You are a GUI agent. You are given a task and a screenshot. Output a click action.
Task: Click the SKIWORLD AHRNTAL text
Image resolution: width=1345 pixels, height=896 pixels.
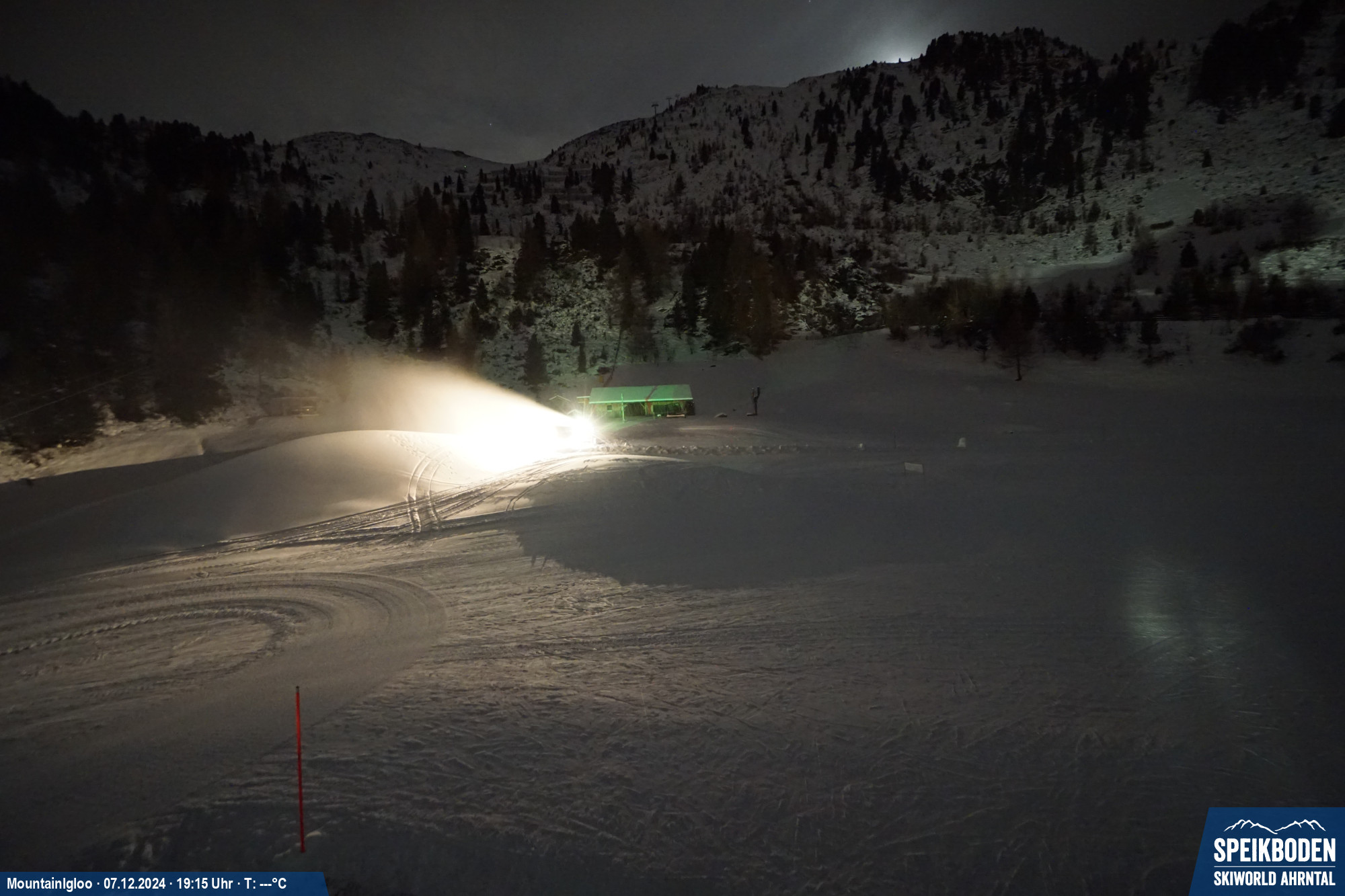pyautogui.click(x=1274, y=878)
